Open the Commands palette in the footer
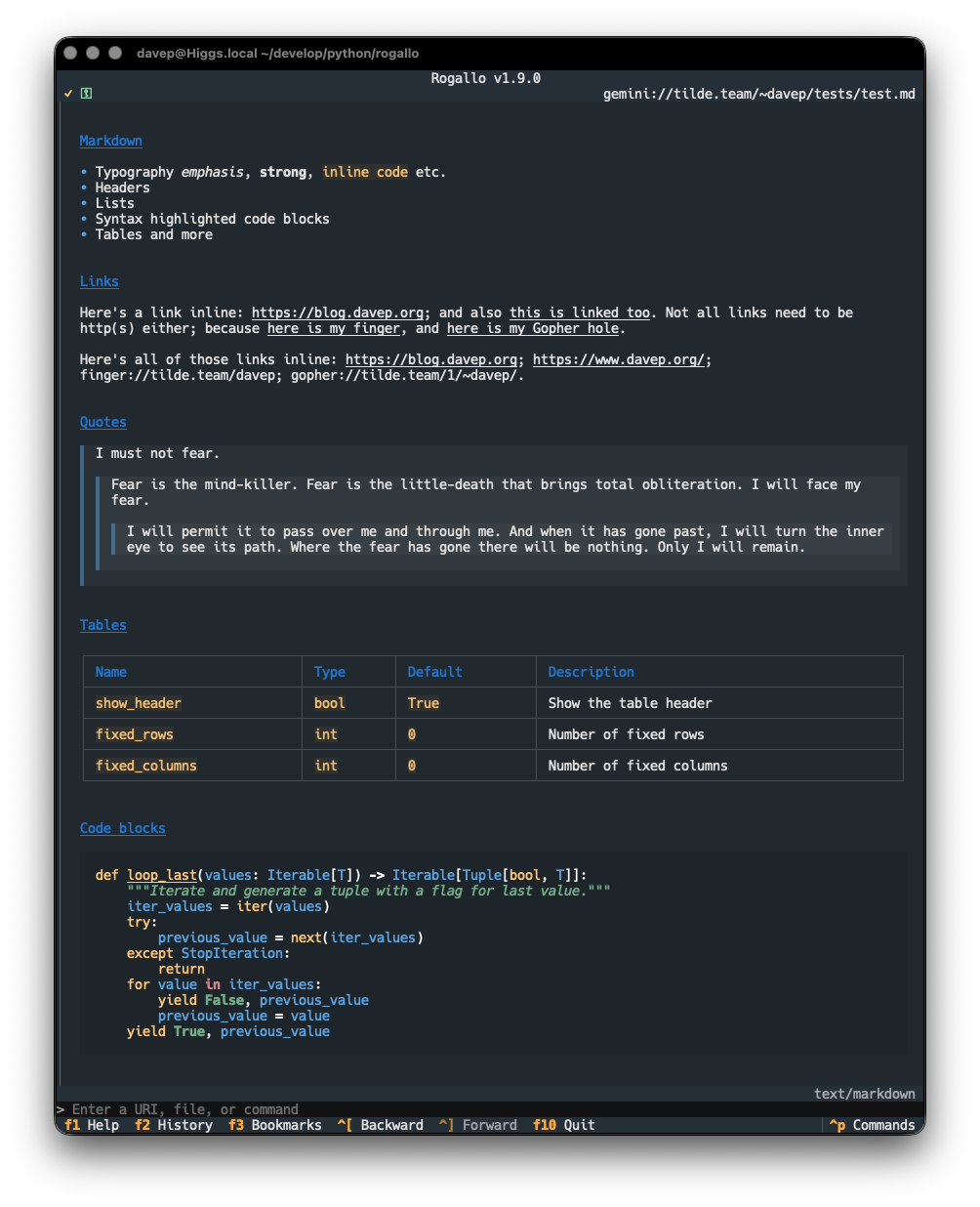Screen dimensions: 980x1207 pyautogui.click(x=873, y=1125)
